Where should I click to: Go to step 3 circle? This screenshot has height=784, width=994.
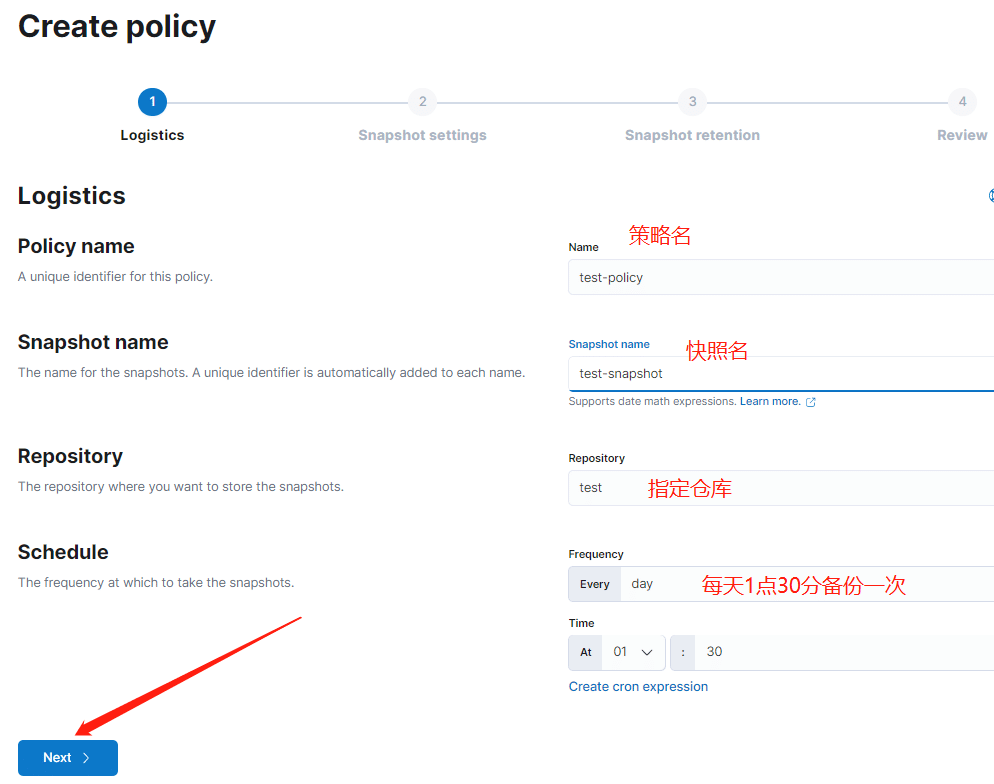[x=692, y=102]
